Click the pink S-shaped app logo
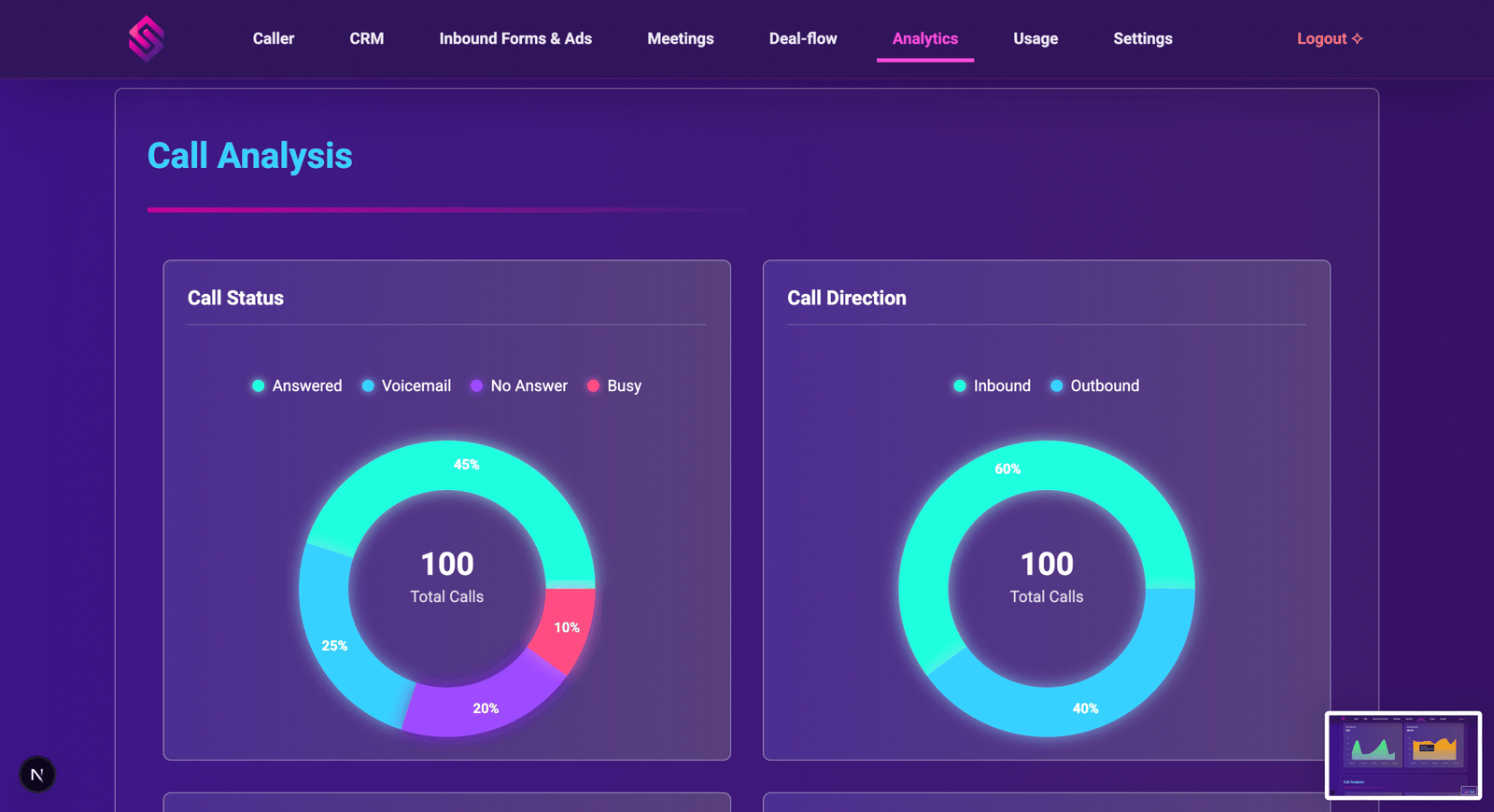 pos(147,39)
